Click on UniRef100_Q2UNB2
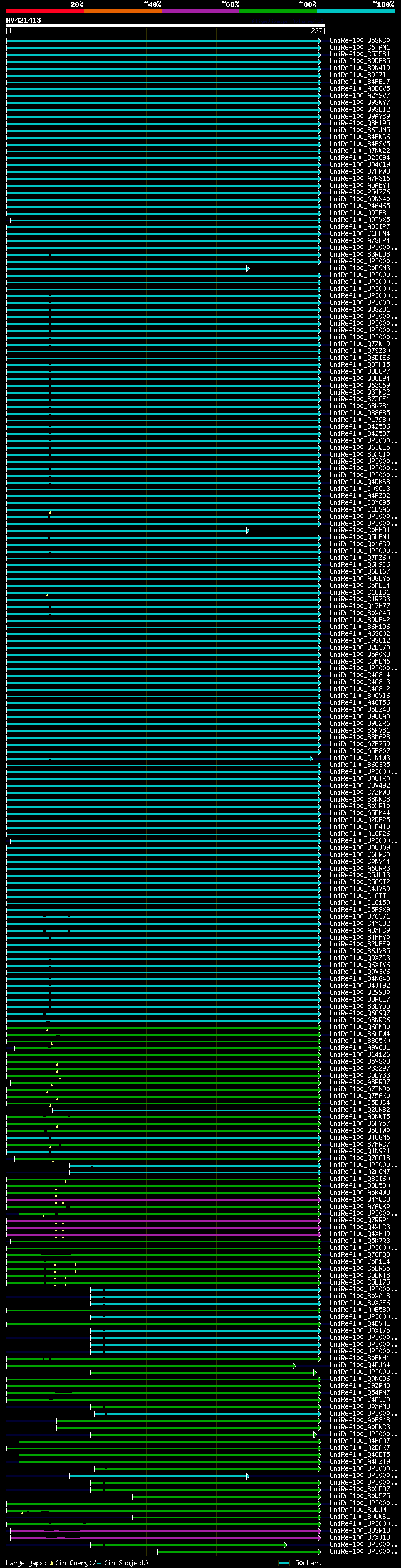This screenshot has width=401, height=1568. (360, 1110)
